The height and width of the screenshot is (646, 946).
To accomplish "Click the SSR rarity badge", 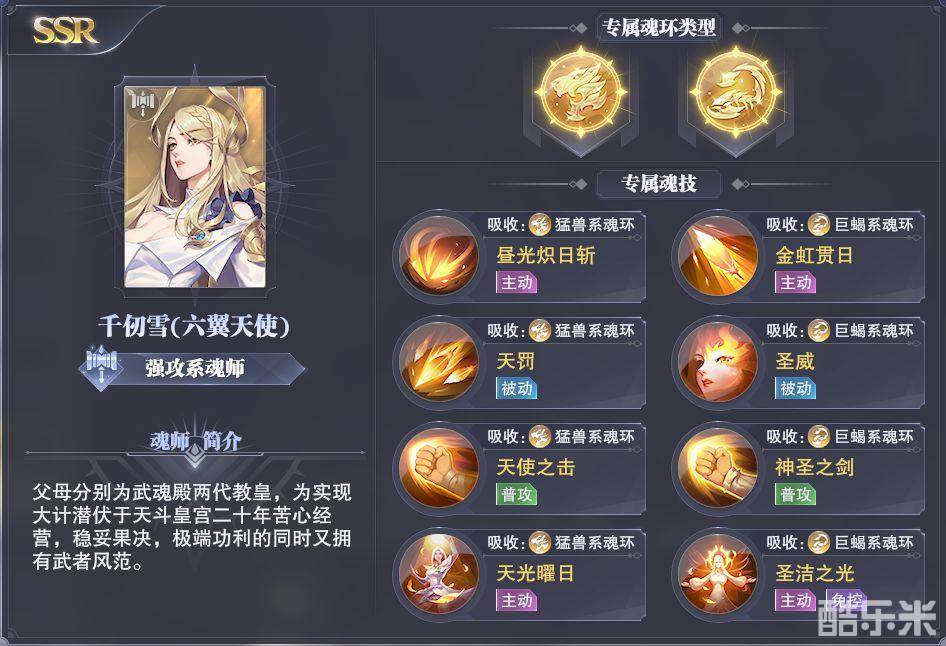I will click(x=65, y=30).
